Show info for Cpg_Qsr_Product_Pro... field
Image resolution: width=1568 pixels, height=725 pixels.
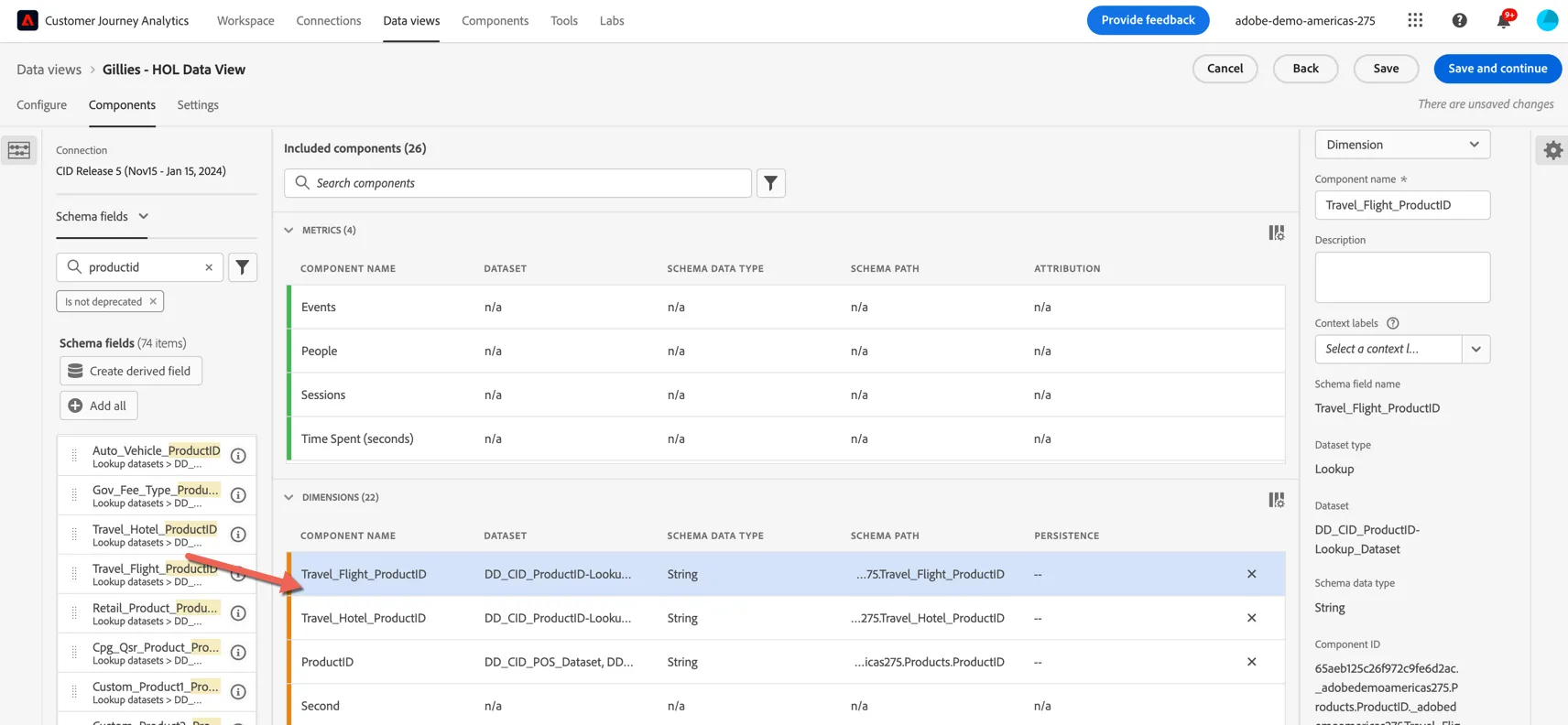point(238,653)
